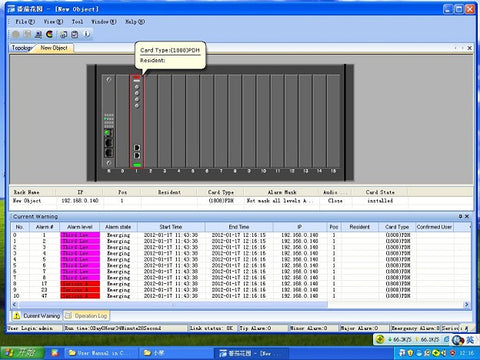Open the Tool menu
Screen dimensions: 480x360
click(77, 22)
